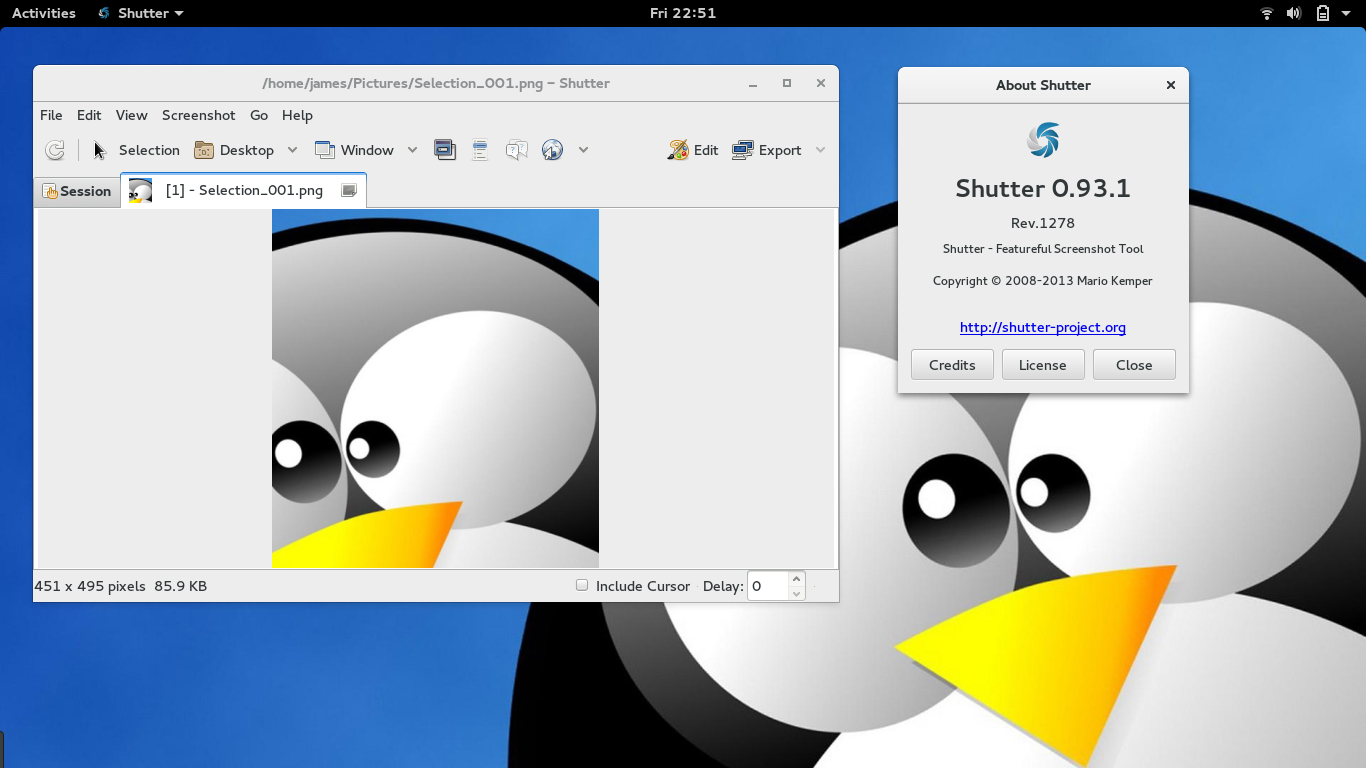The height and width of the screenshot is (768, 1366).
Task: Click the volume speaker icon
Action: [x=1294, y=13]
